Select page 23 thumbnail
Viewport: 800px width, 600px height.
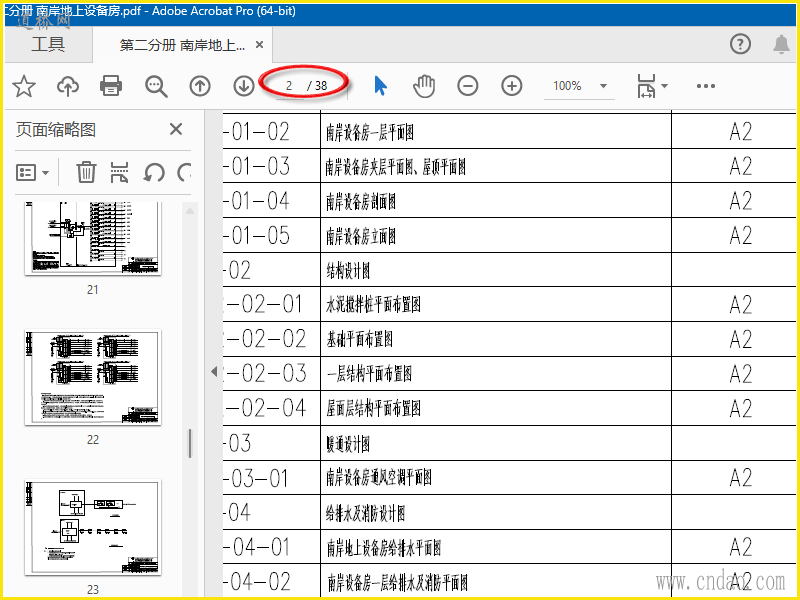[x=93, y=528]
